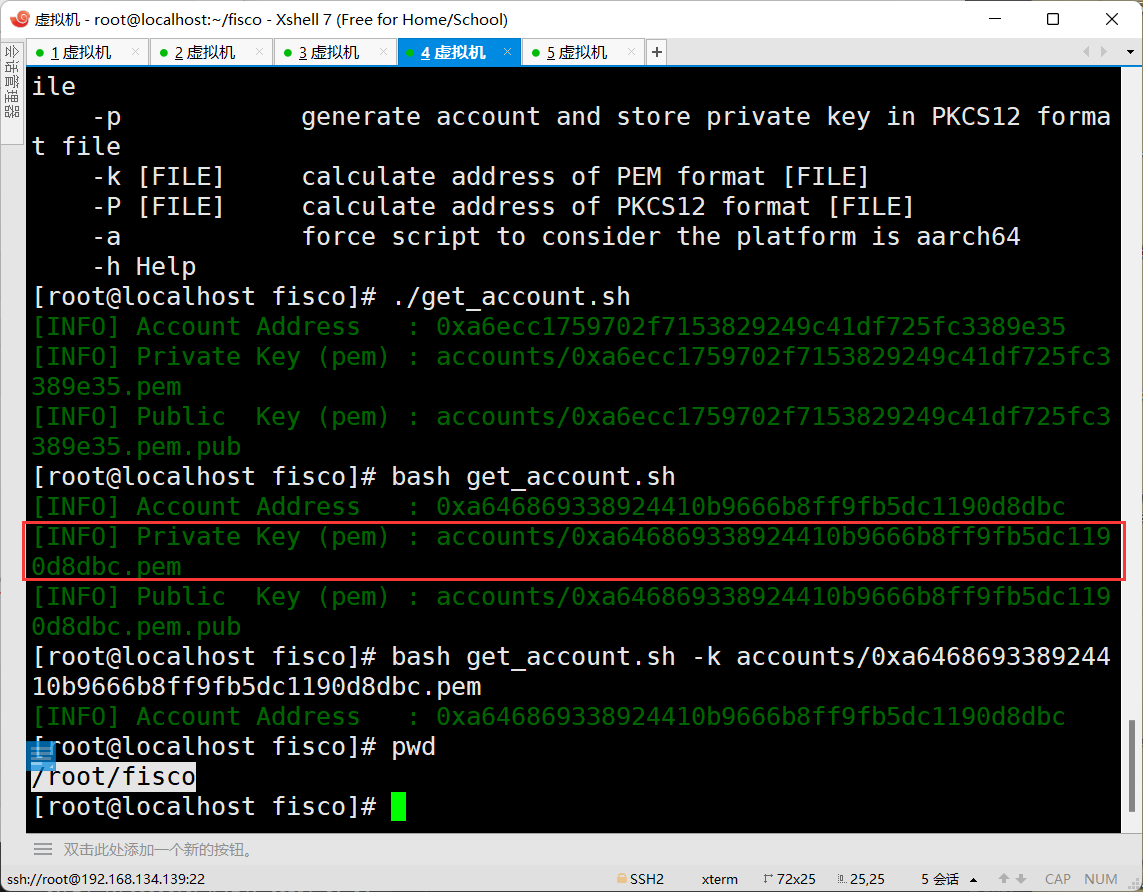Image resolution: width=1143 pixels, height=892 pixels.
Task: Click the tab bar's left scroll arrow
Action: 1086,52
